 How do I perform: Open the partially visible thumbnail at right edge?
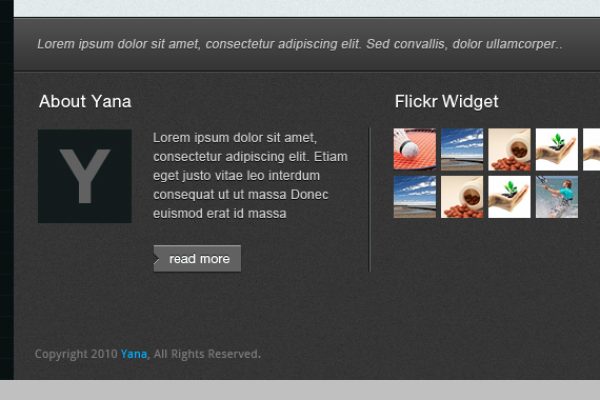[x=592, y=149]
